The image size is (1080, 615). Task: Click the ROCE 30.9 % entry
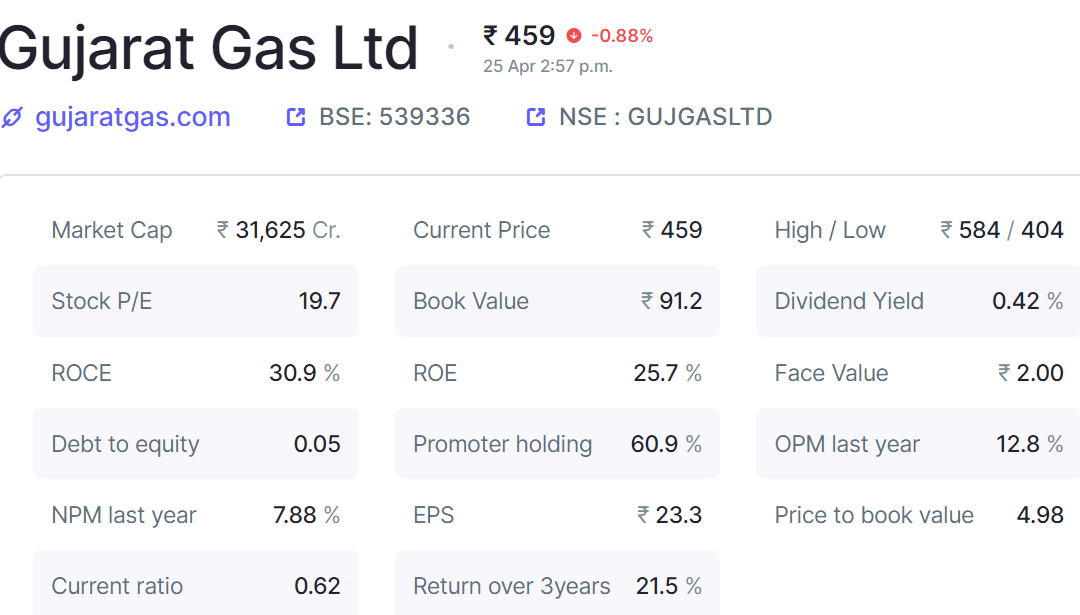coord(196,373)
